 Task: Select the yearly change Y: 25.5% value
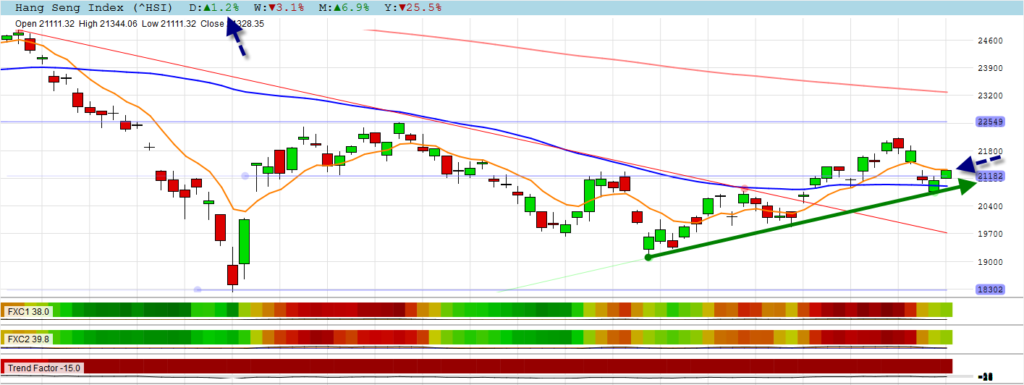(414, 8)
